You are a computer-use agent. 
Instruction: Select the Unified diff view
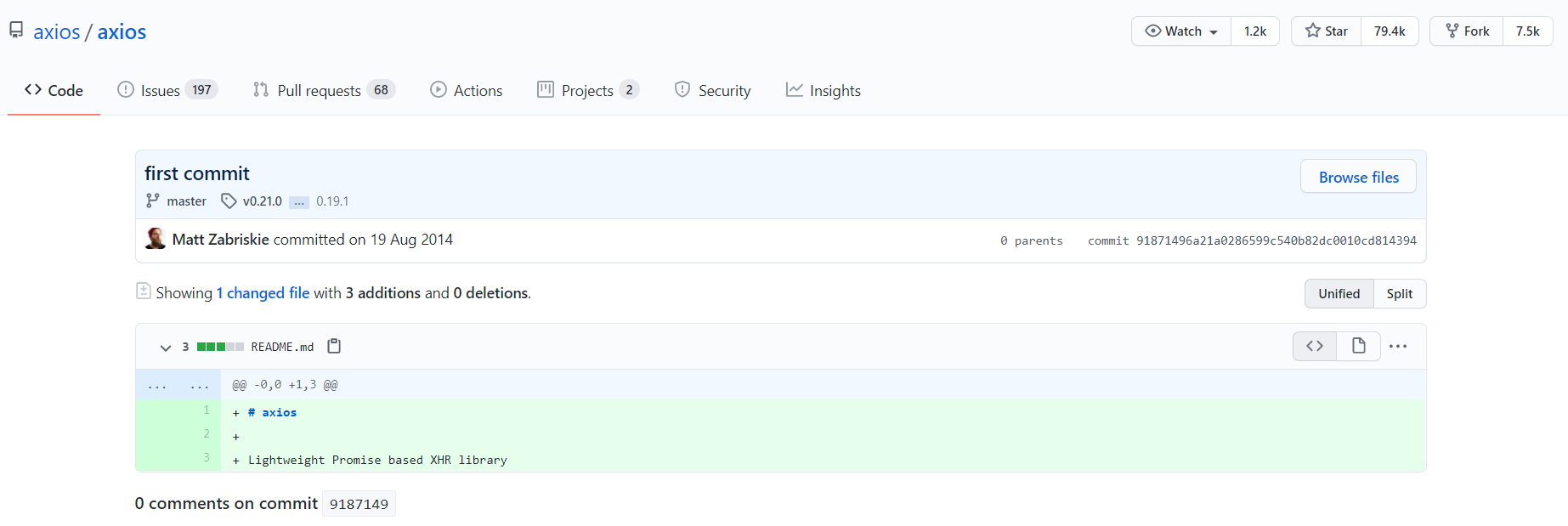[x=1339, y=293]
